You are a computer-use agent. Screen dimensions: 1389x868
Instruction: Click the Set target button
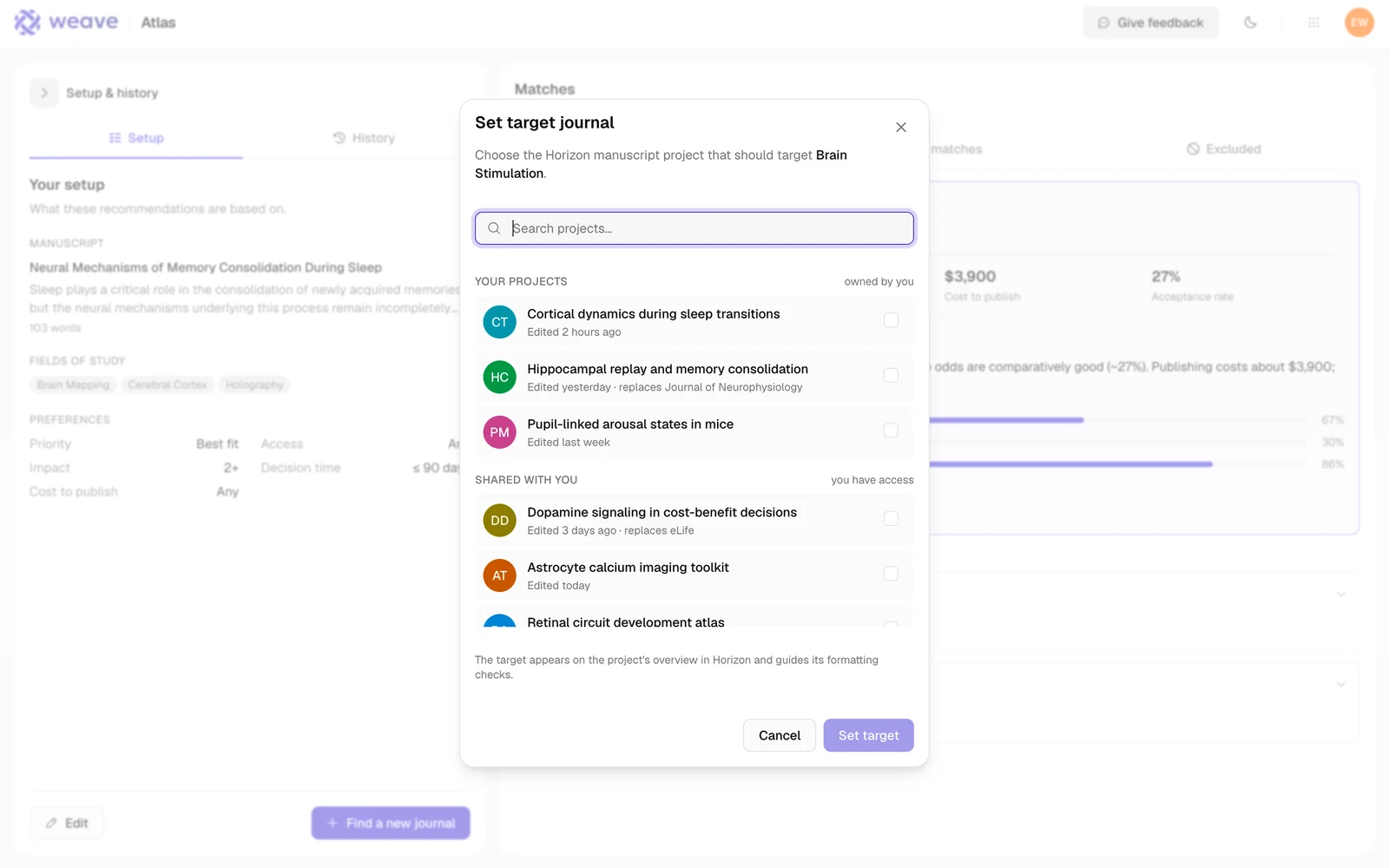click(x=868, y=735)
